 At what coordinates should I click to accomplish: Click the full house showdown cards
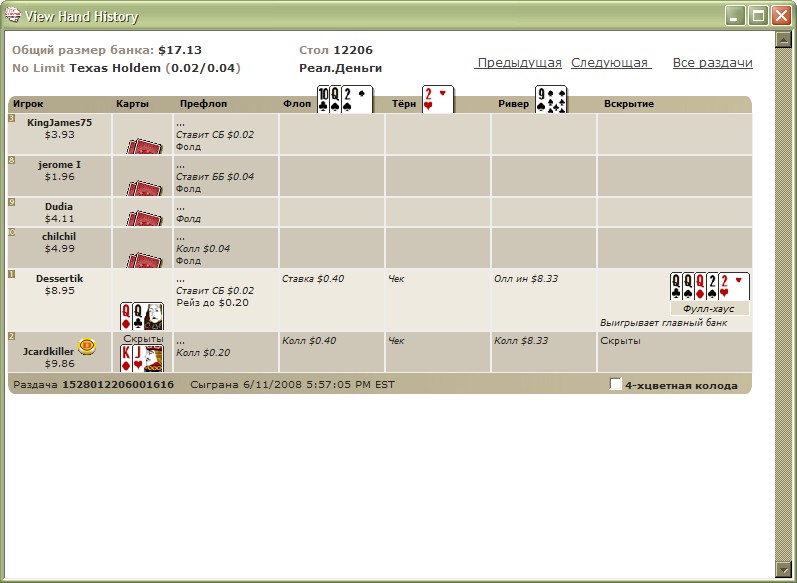point(708,287)
